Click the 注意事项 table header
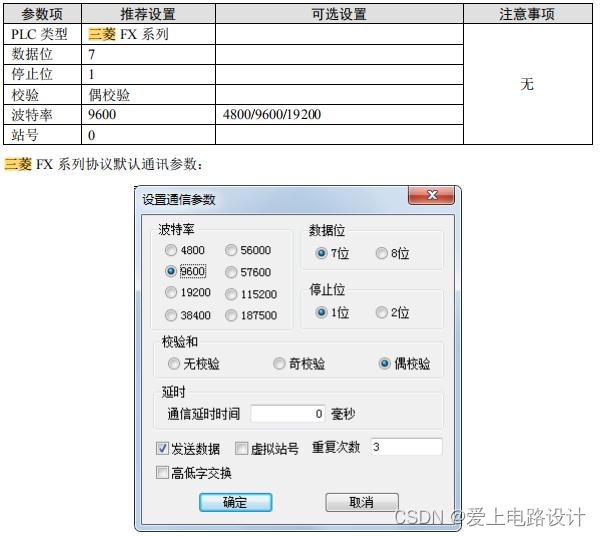Image resolution: width=601 pixels, height=536 pixels. 527,14
